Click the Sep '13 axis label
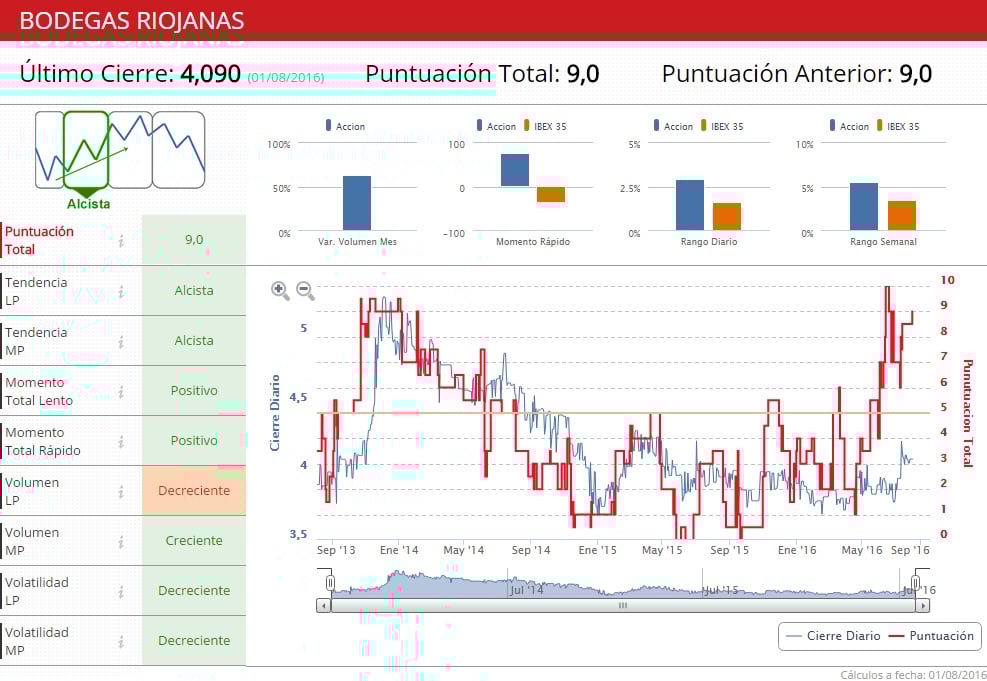987x681 pixels. (336, 550)
